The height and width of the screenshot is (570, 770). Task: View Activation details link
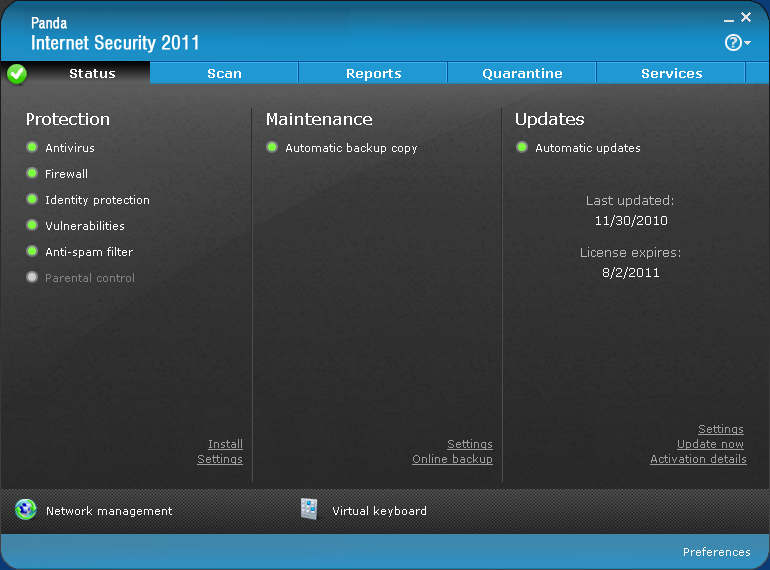[698, 459]
